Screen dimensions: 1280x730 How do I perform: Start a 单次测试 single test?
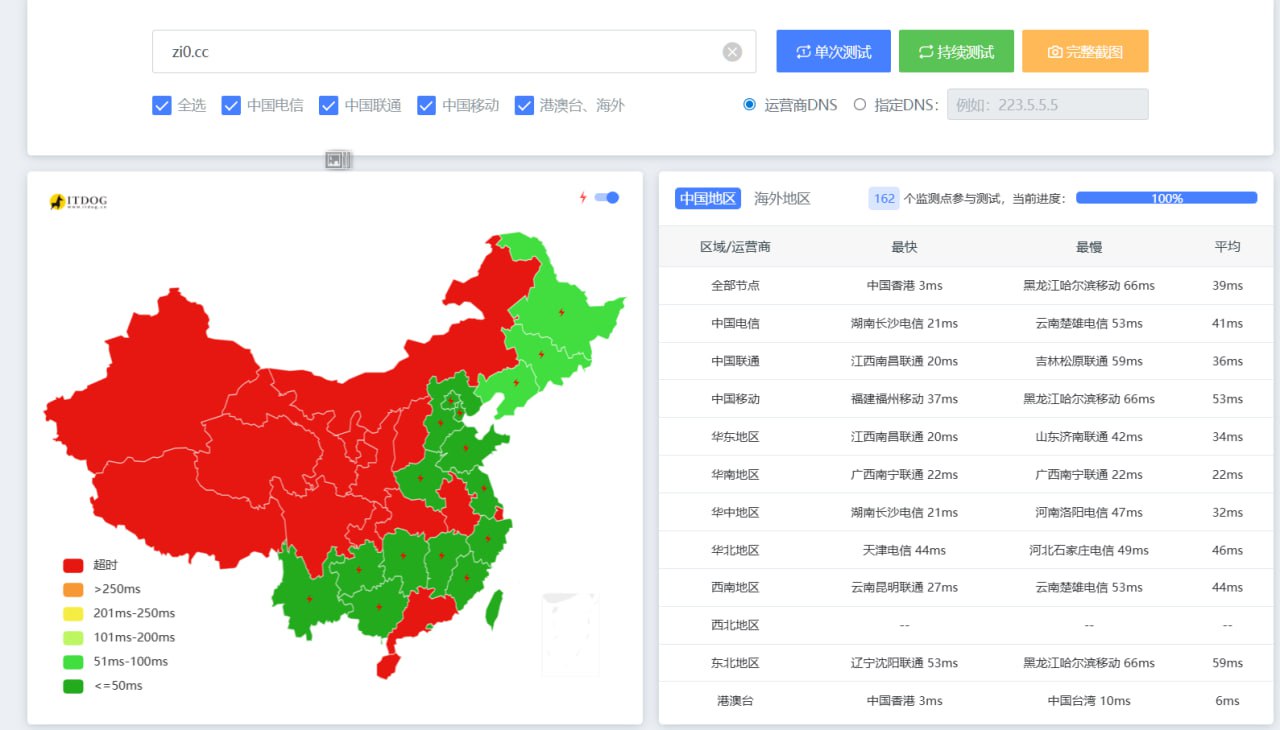pyautogui.click(x=833, y=52)
